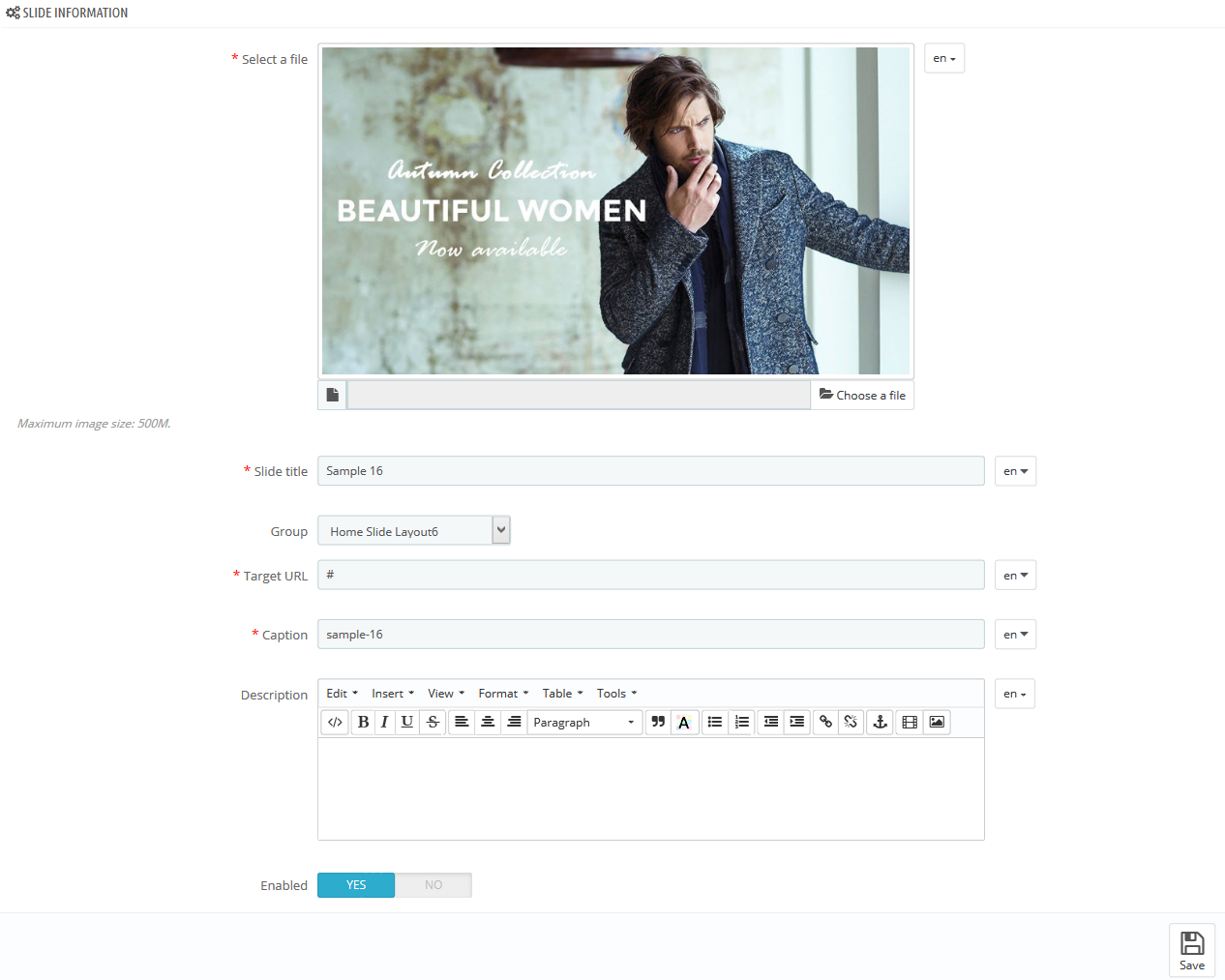Open the language dropdown beside Caption
1225x980 pixels.
(1015, 635)
